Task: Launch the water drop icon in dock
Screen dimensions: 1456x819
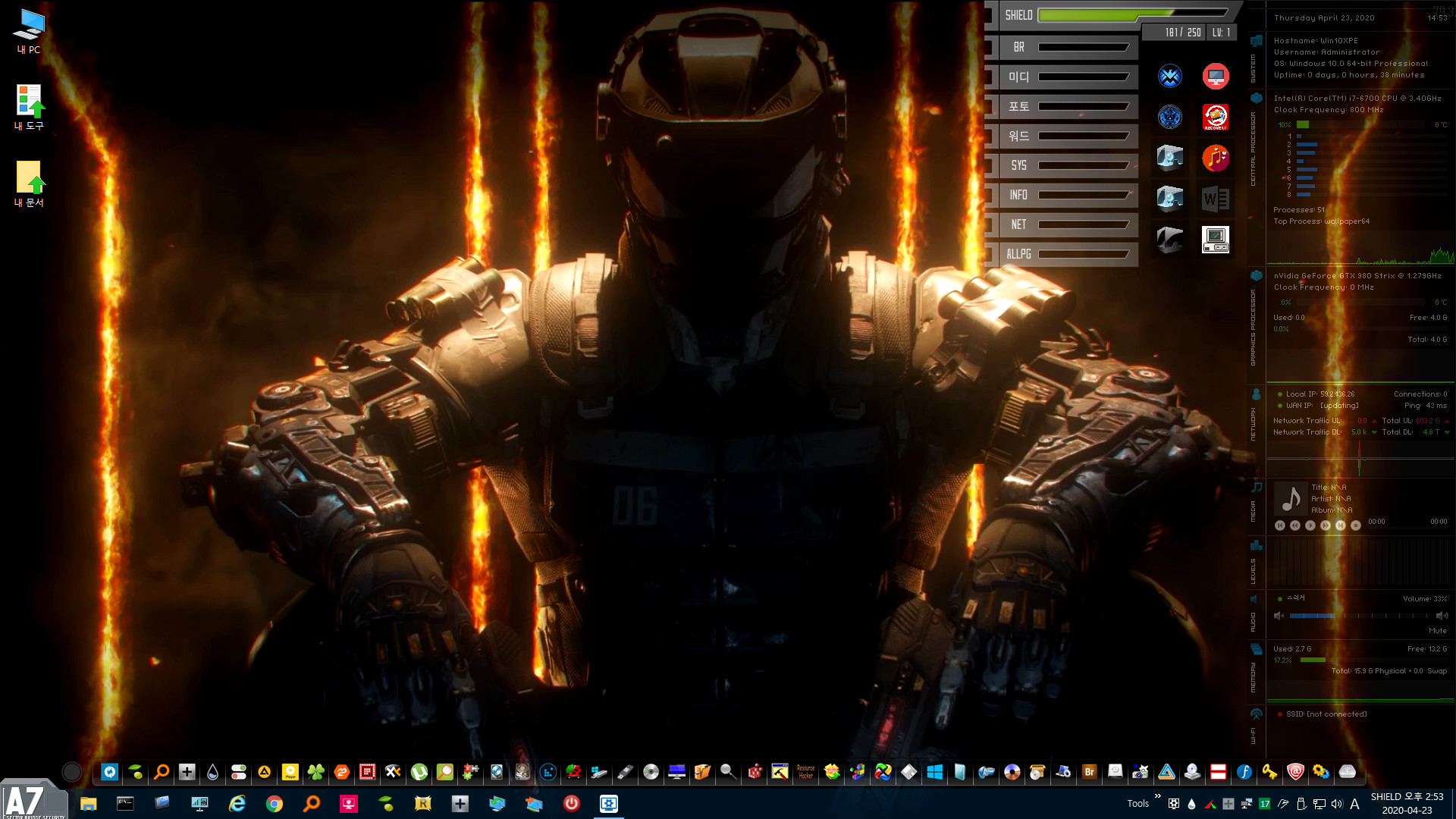Action: coord(212,772)
